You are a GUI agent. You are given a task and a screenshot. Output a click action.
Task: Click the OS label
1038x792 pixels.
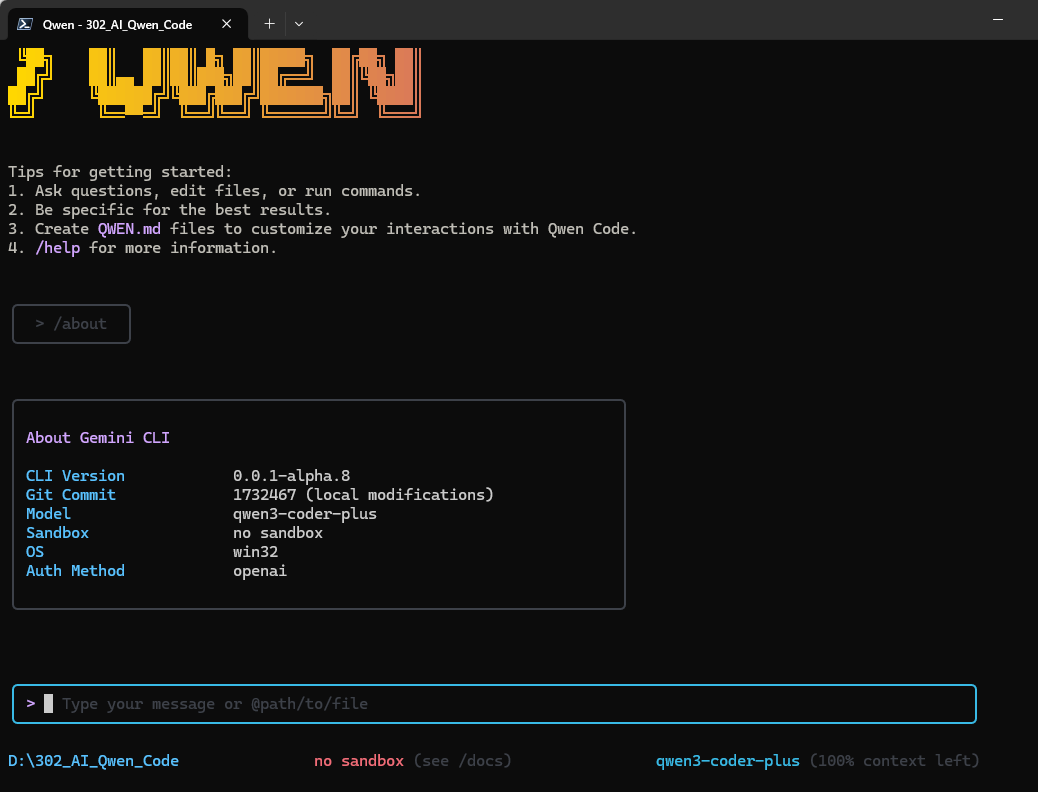click(x=35, y=552)
